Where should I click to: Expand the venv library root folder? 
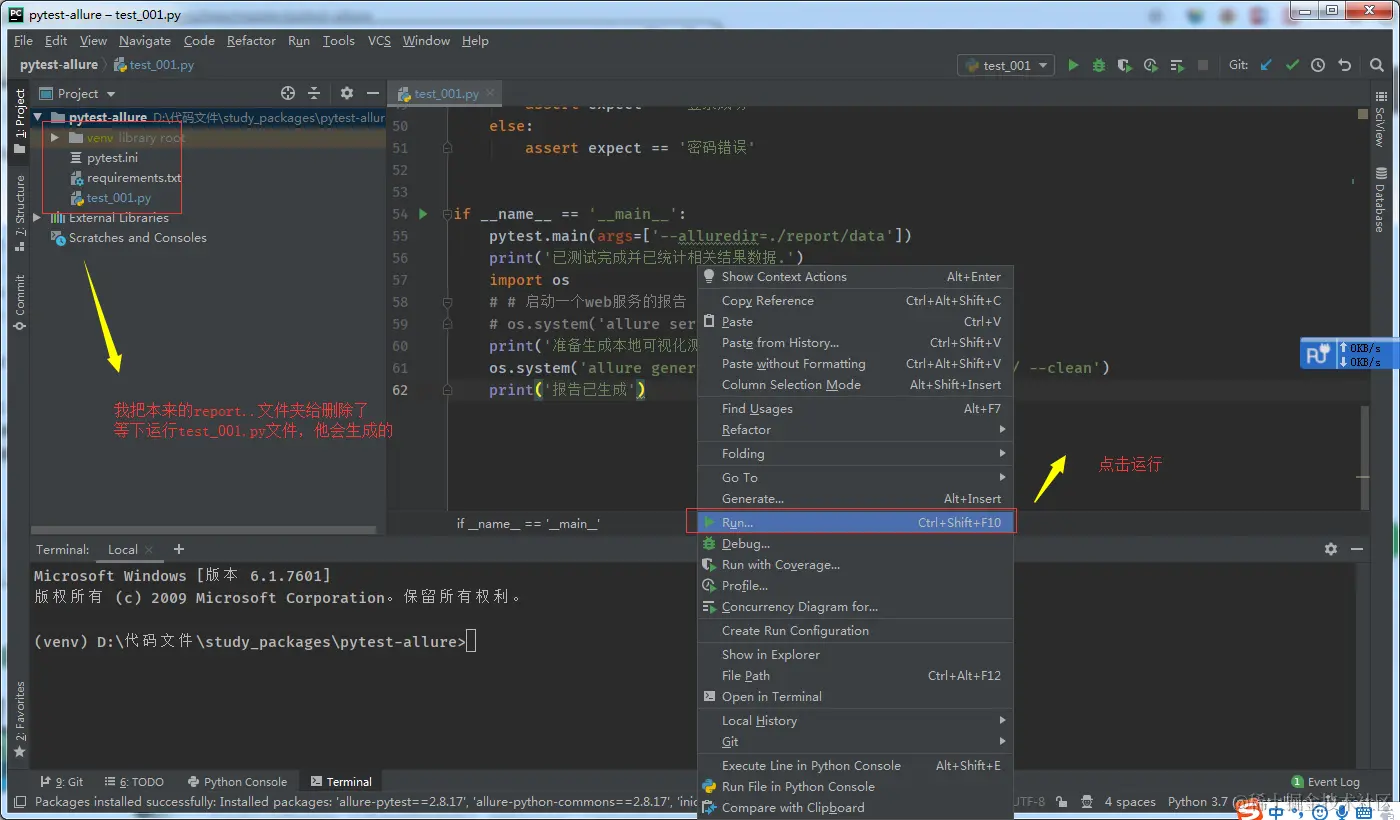coord(55,138)
